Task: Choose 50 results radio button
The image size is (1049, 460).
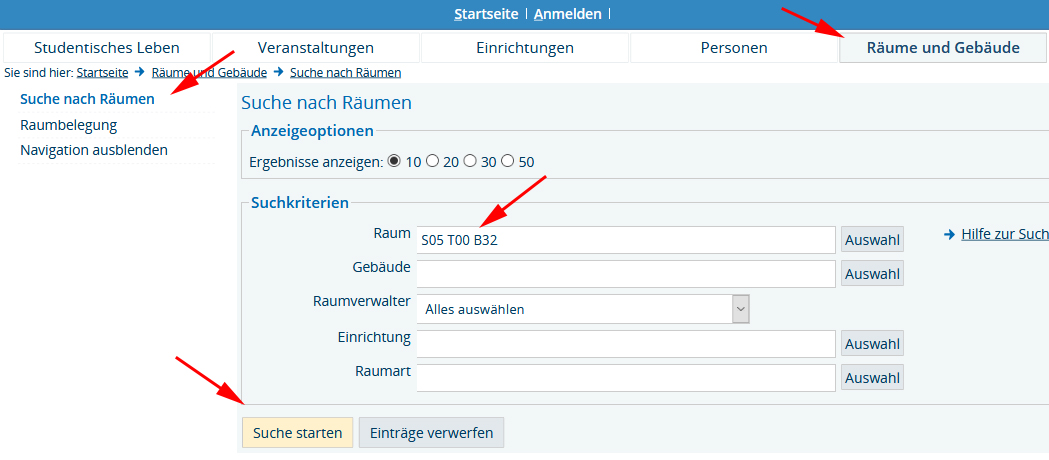Action: (x=508, y=160)
